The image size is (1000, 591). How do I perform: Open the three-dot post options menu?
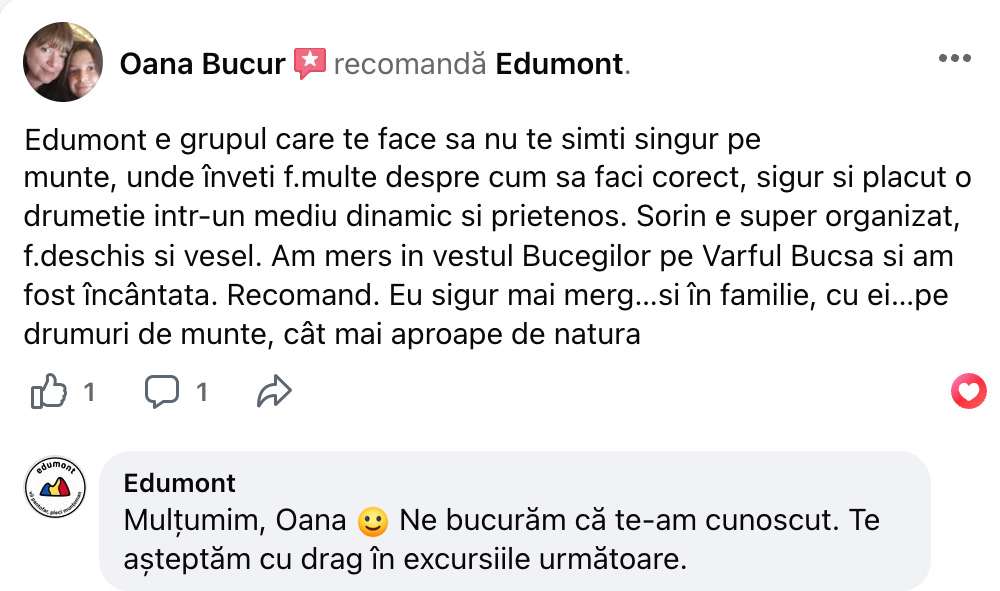pyautogui.click(x=955, y=58)
